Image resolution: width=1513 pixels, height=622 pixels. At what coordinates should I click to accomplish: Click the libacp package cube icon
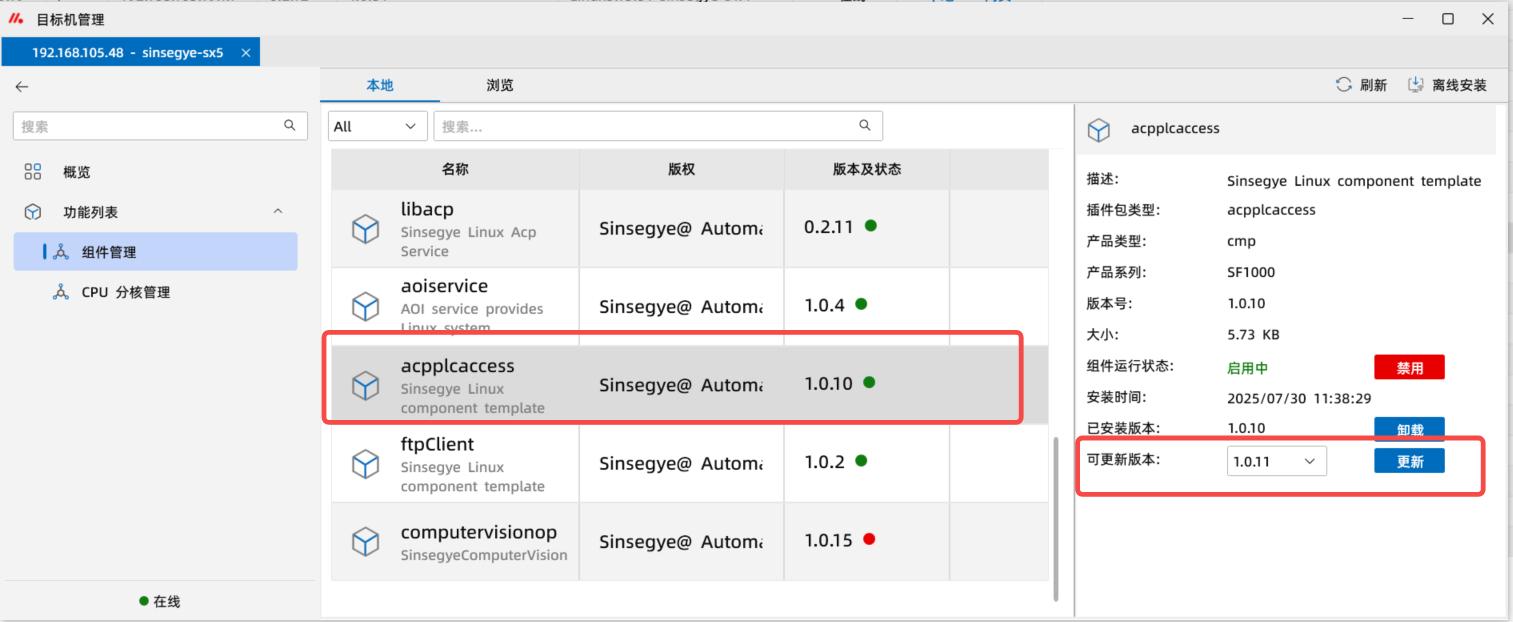[365, 229]
